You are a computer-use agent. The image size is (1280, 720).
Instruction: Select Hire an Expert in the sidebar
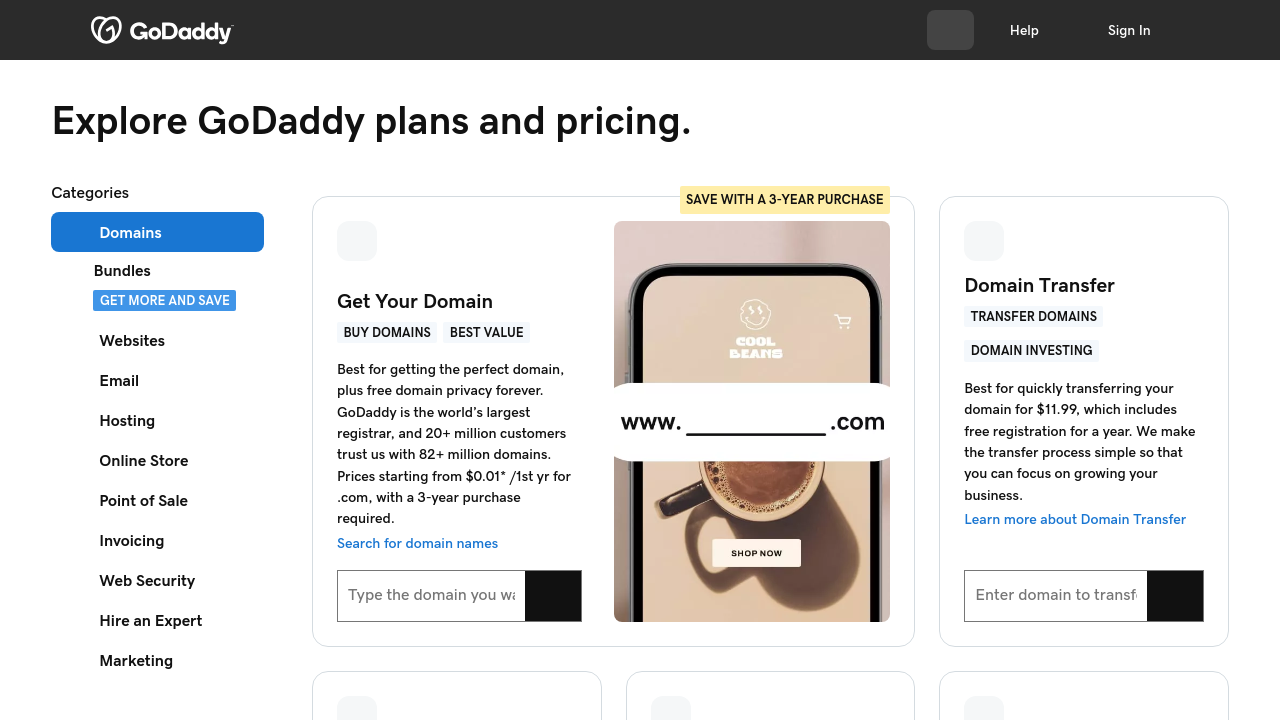pos(151,621)
